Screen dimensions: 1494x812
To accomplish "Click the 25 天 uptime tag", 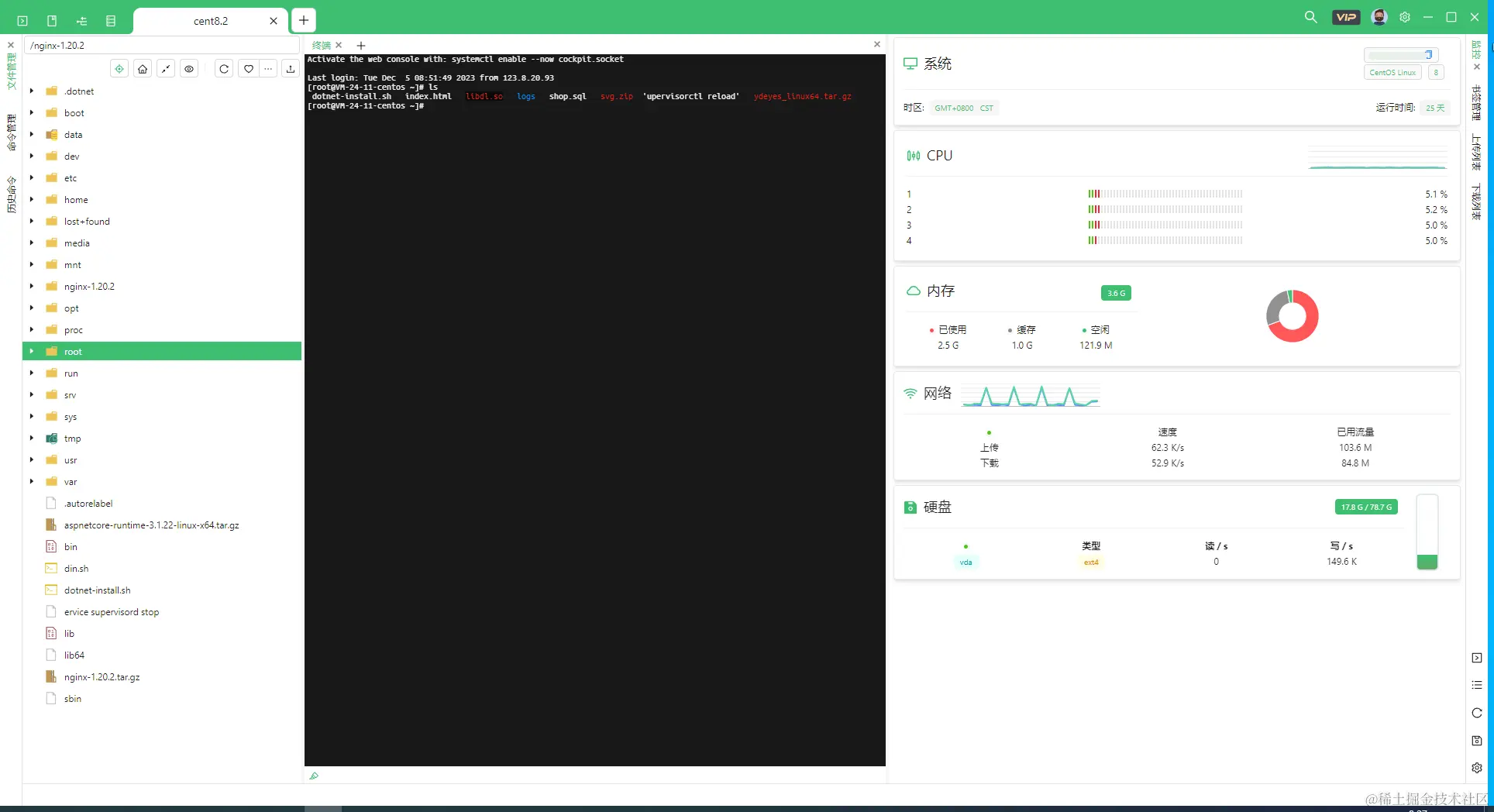I will pyautogui.click(x=1434, y=108).
